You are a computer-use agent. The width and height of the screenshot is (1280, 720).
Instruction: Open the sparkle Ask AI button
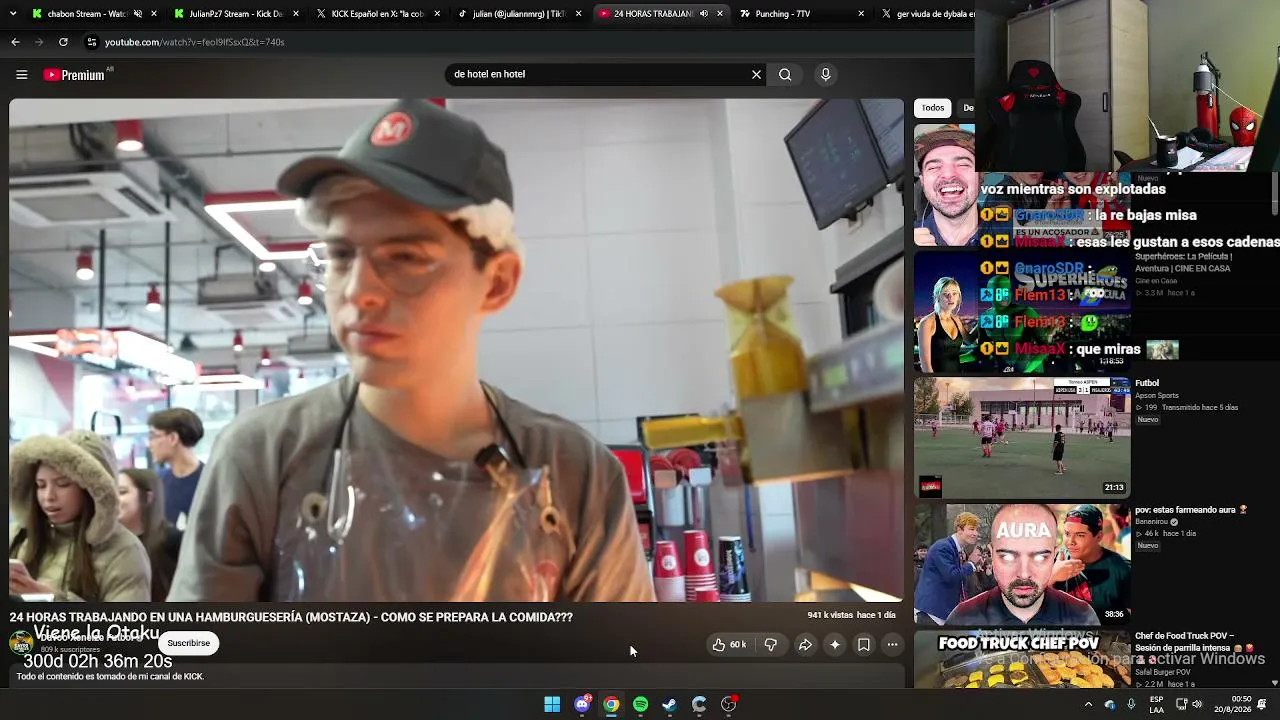click(x=835, y=645)
